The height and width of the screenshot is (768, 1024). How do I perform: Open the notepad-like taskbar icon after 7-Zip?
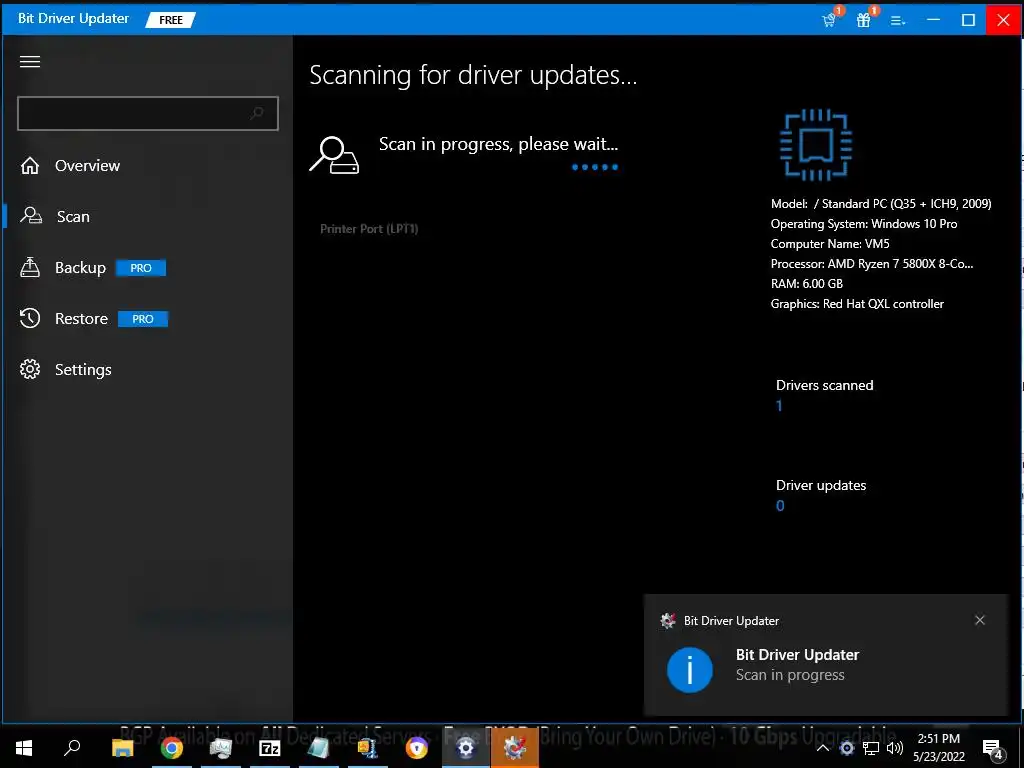point(319,748)
